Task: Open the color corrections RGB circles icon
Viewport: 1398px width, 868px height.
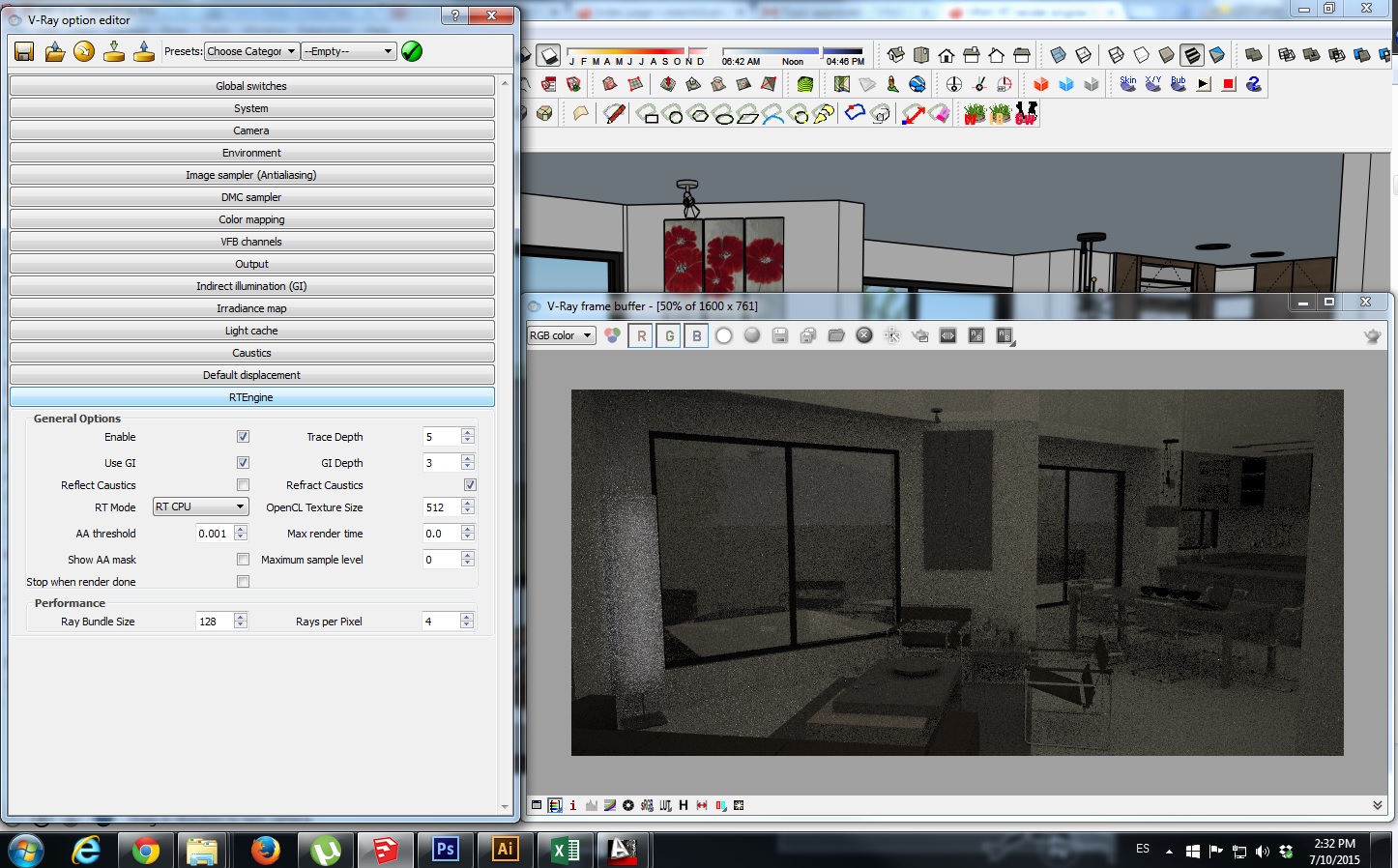Action: click(x=613, y=335)
